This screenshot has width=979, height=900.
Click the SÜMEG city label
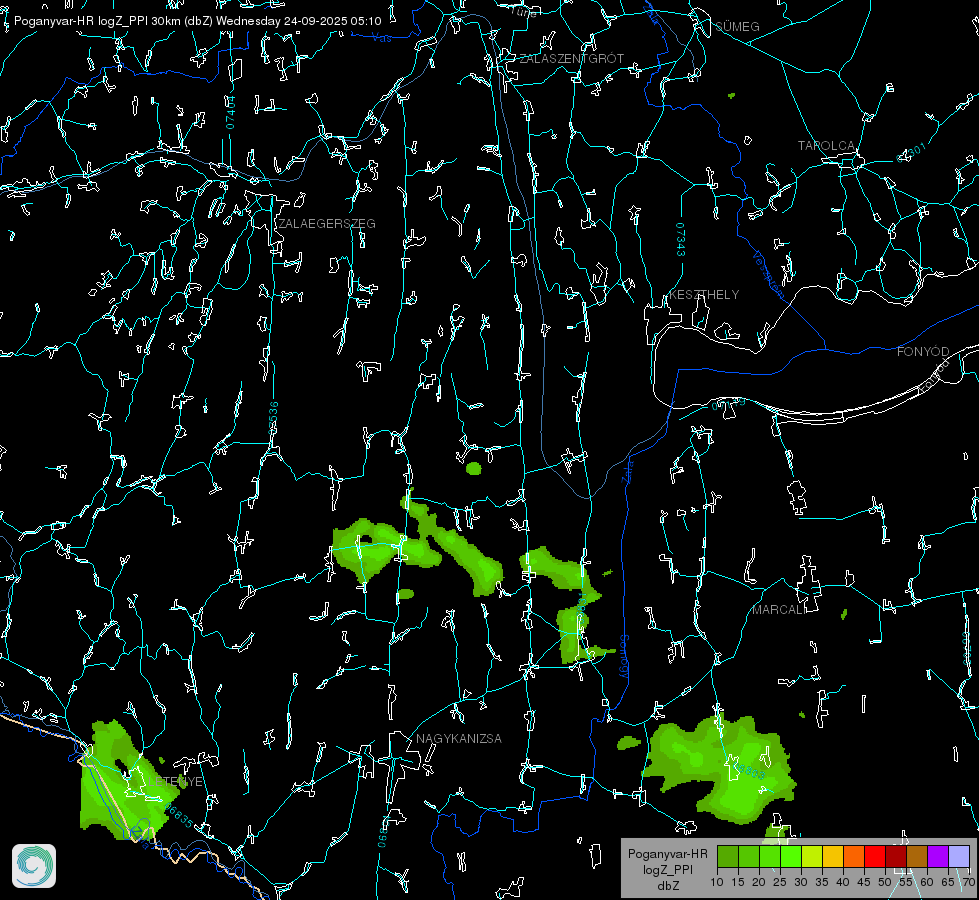(x=737, y=26)
